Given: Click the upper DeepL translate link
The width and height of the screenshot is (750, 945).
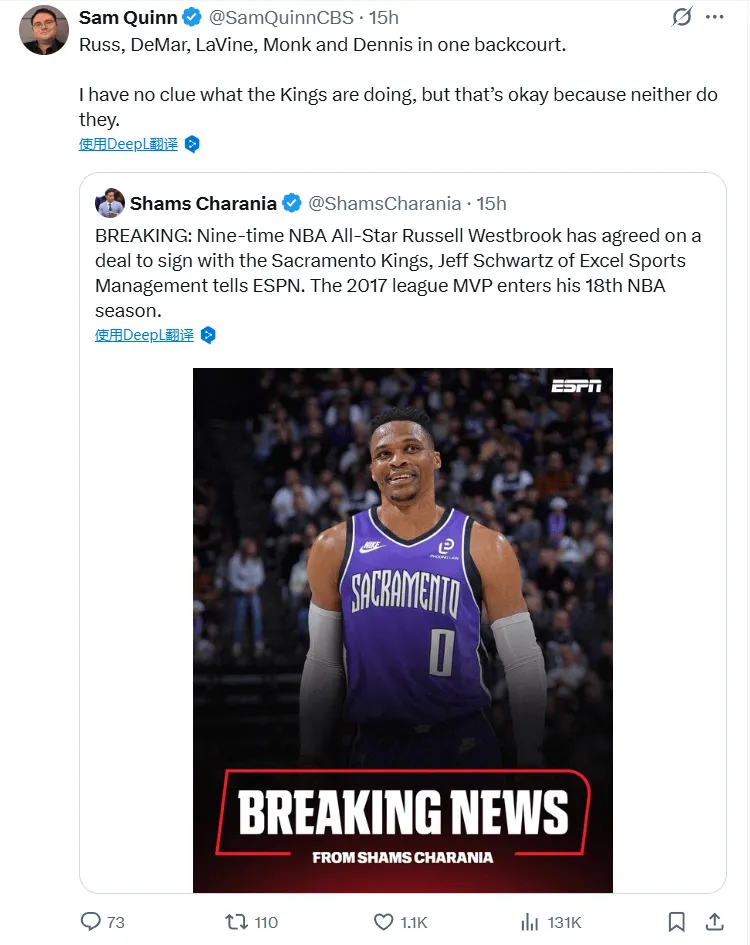Looking at the screenshot, I should tap(128, 144).
